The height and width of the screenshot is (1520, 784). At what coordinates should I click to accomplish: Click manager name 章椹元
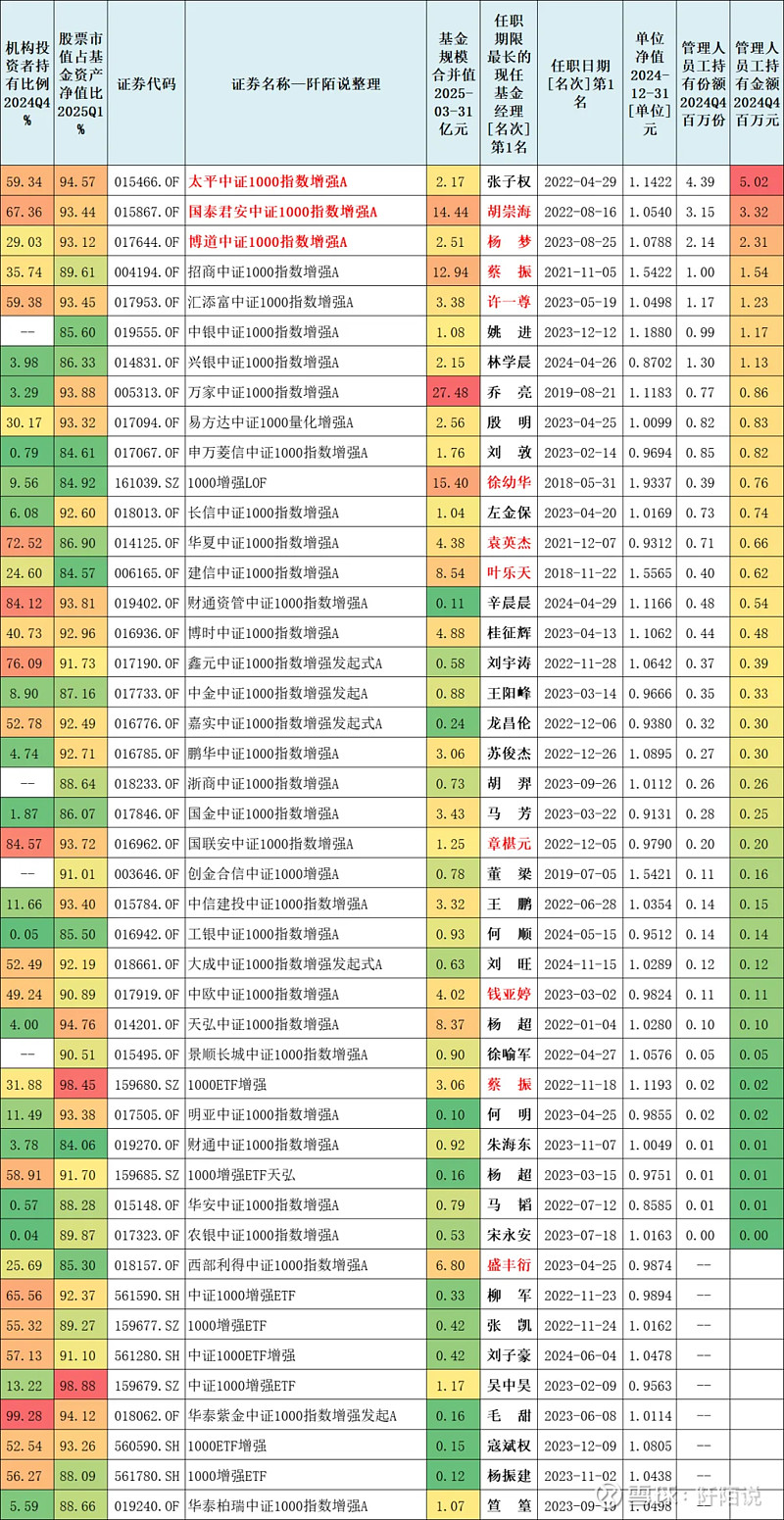(509, 844)
